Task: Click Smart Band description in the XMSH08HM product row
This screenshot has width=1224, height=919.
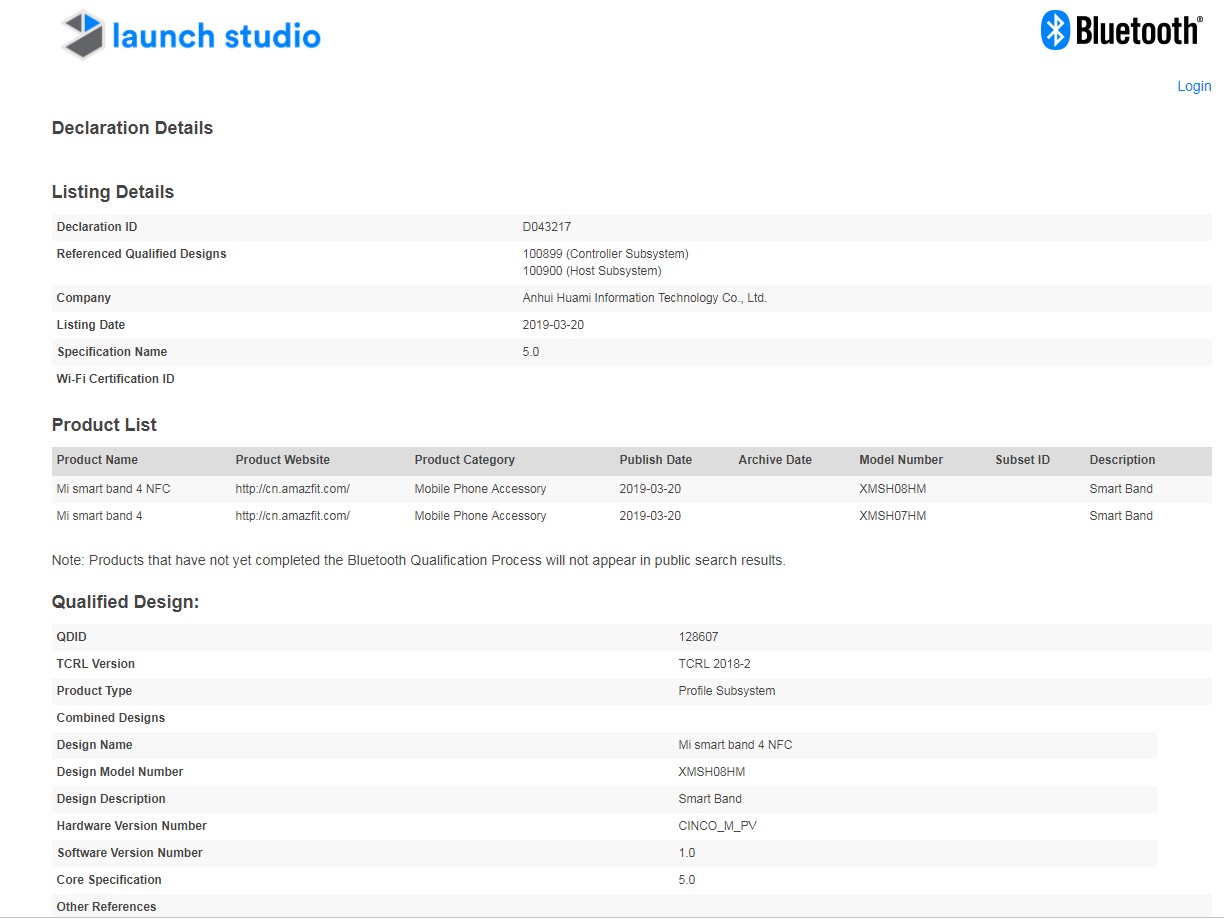Action: pyautogui.click(x=1121, y=489)
